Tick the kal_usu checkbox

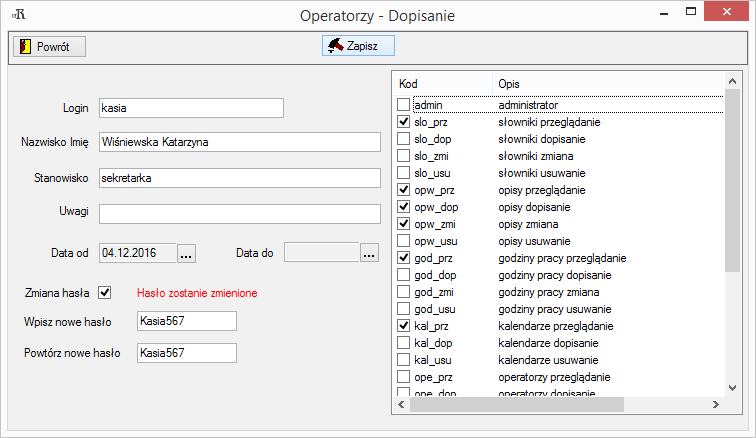(x=404, y=360)
